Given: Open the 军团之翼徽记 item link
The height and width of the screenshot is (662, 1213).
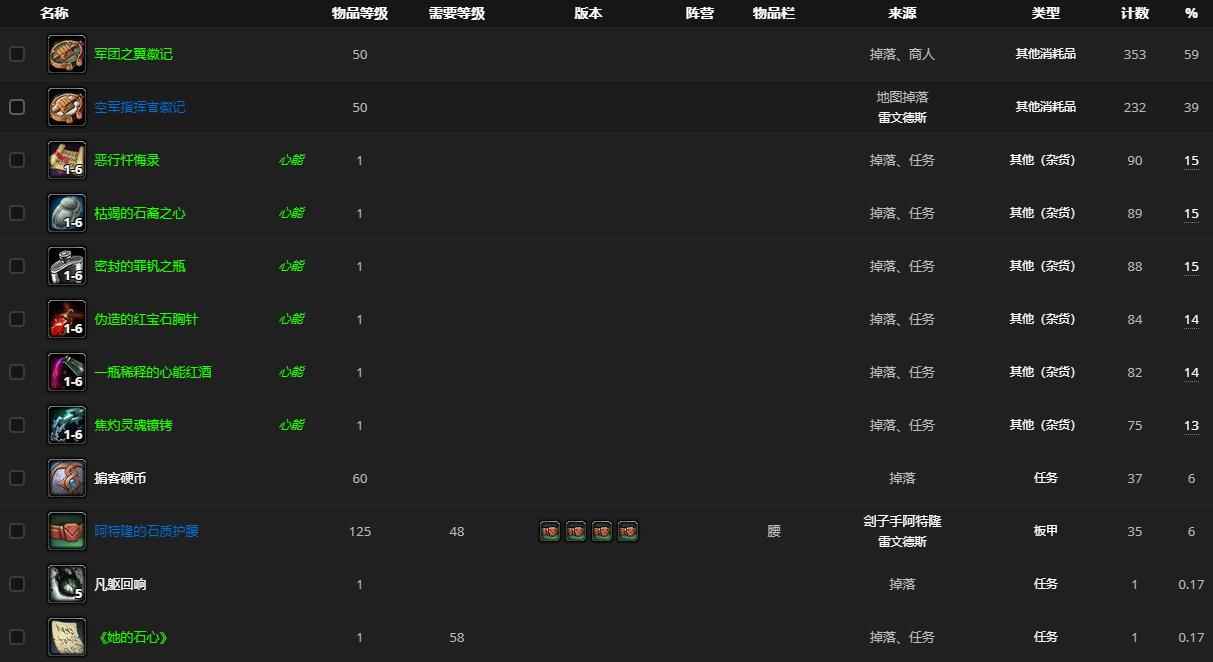Looking at the screenshot, I should click(133, 54).
